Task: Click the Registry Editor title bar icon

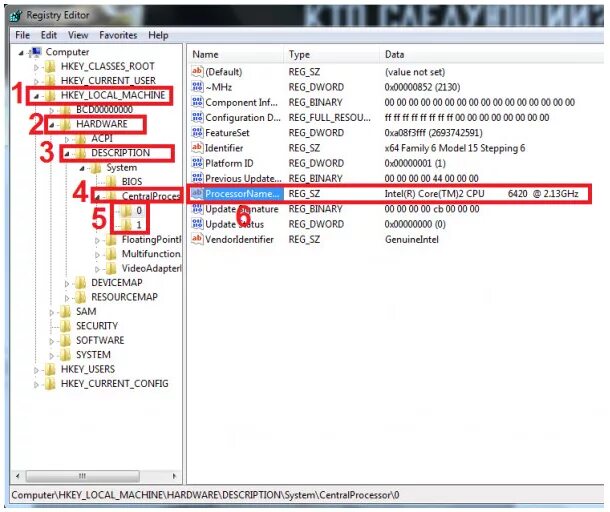Action: click(x=16, y=15)
